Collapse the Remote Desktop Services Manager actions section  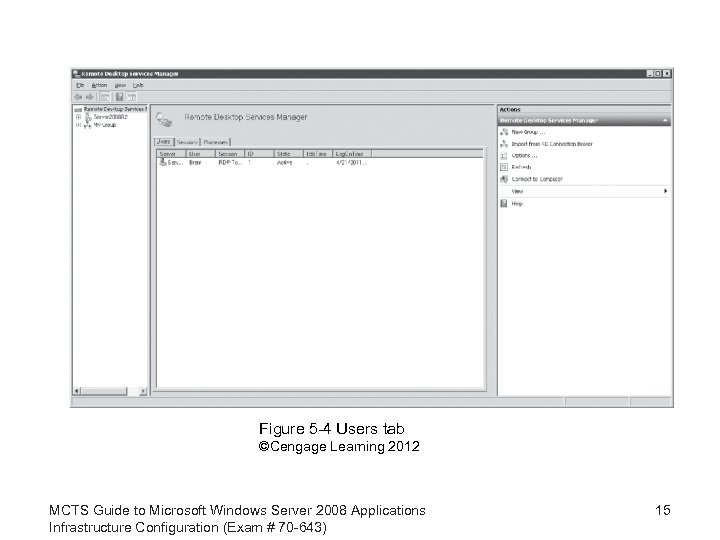click(665, 120)
